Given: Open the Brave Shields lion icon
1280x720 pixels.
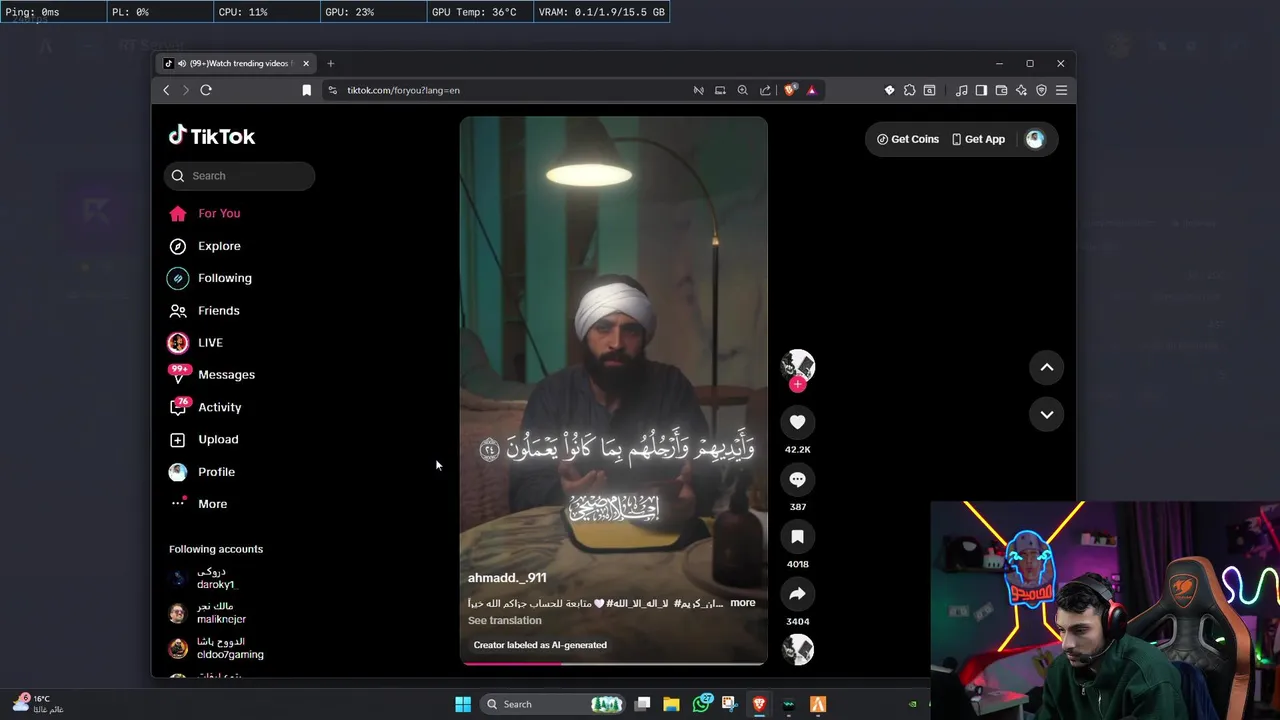Looking at the screenshot, I should 790,90.
